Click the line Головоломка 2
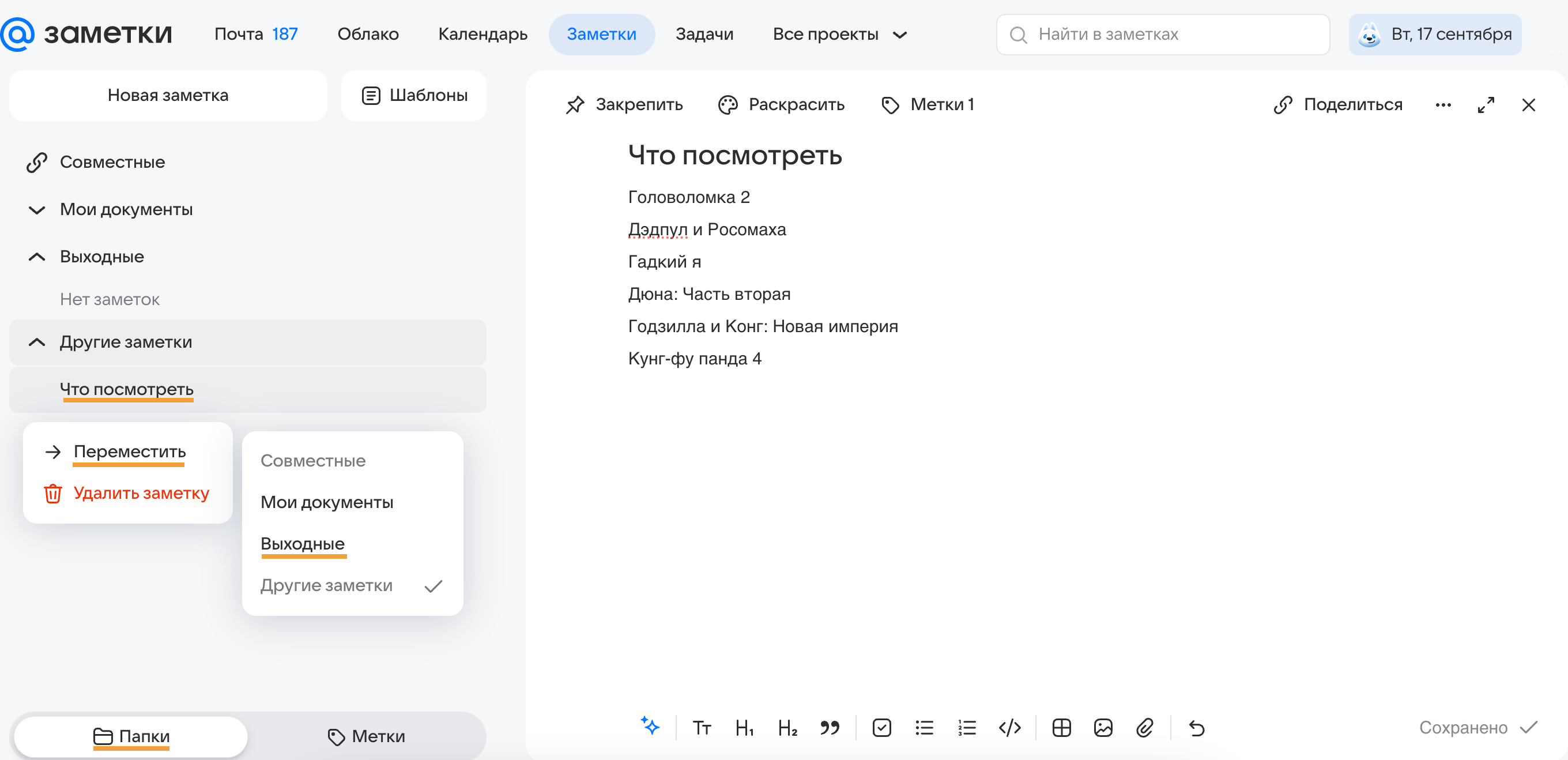This screenshot has width=1568, height=760. (688, 197)
